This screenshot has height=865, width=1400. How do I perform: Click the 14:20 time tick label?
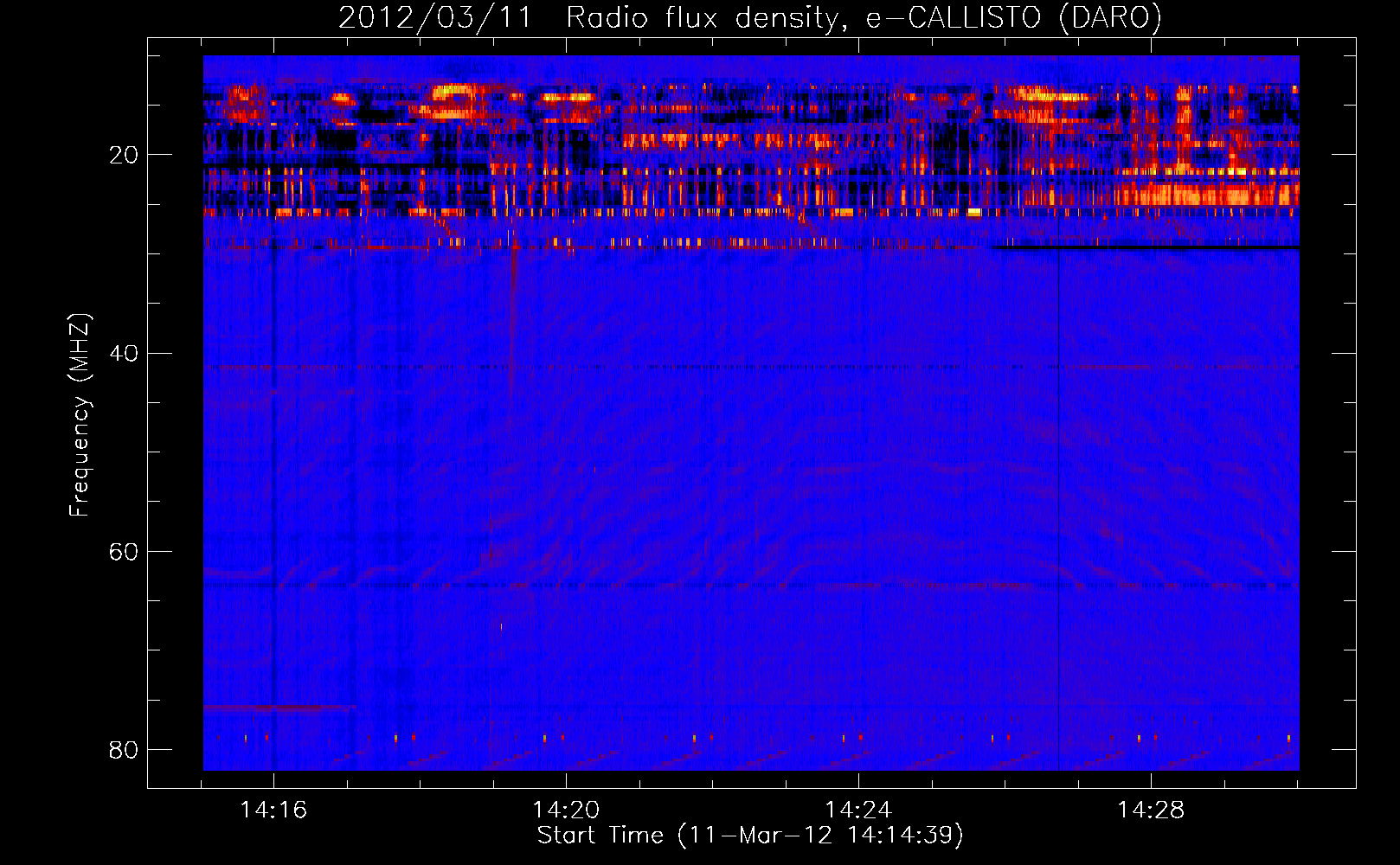(566, 810)
